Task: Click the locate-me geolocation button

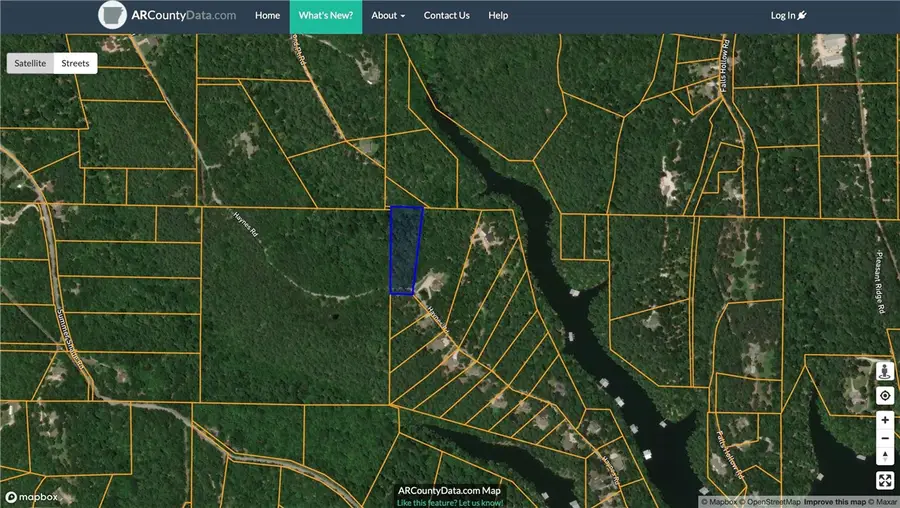Action: [x=885, y=396]
